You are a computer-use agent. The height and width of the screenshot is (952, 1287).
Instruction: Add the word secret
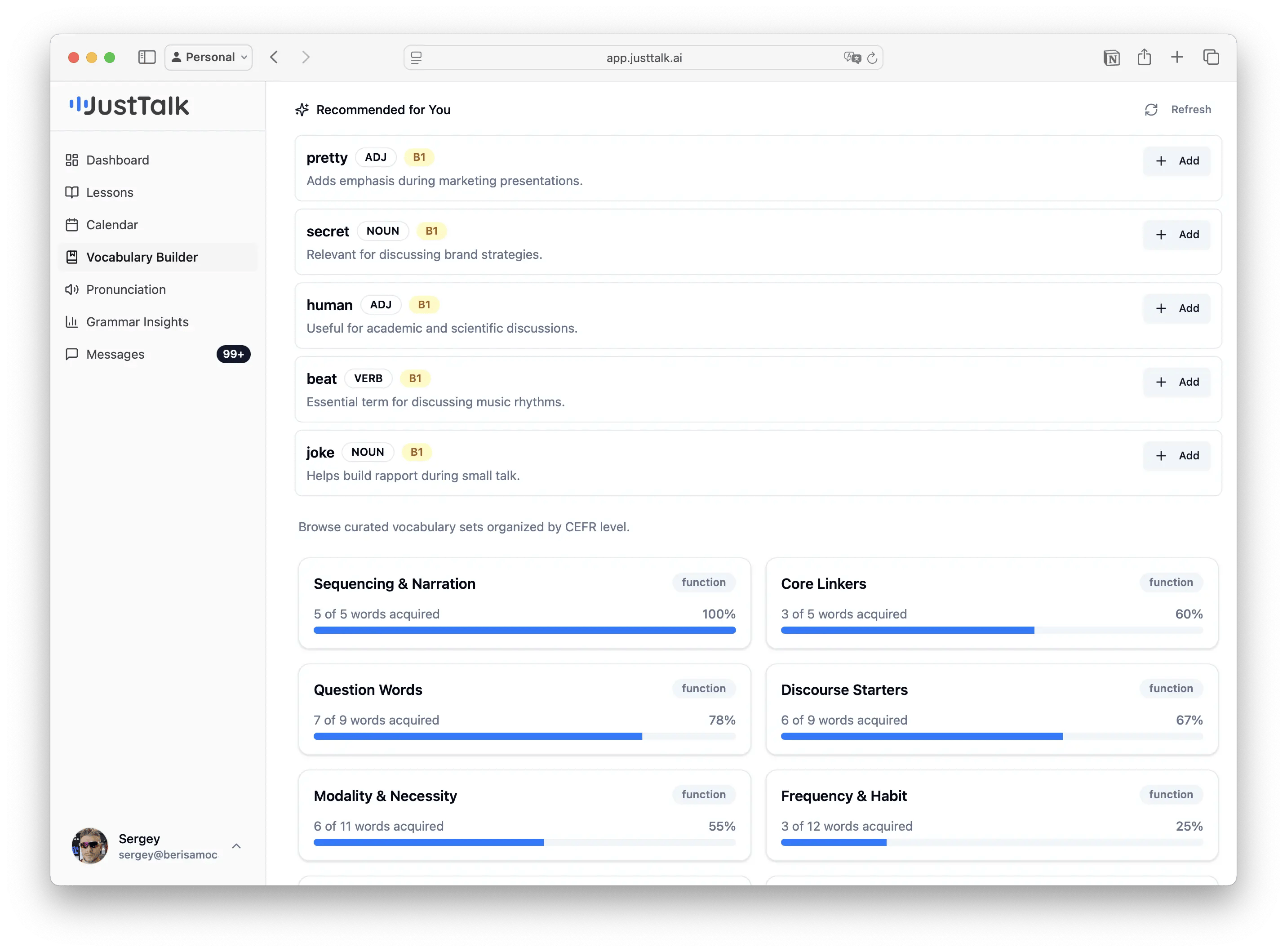click(1176, 235)
